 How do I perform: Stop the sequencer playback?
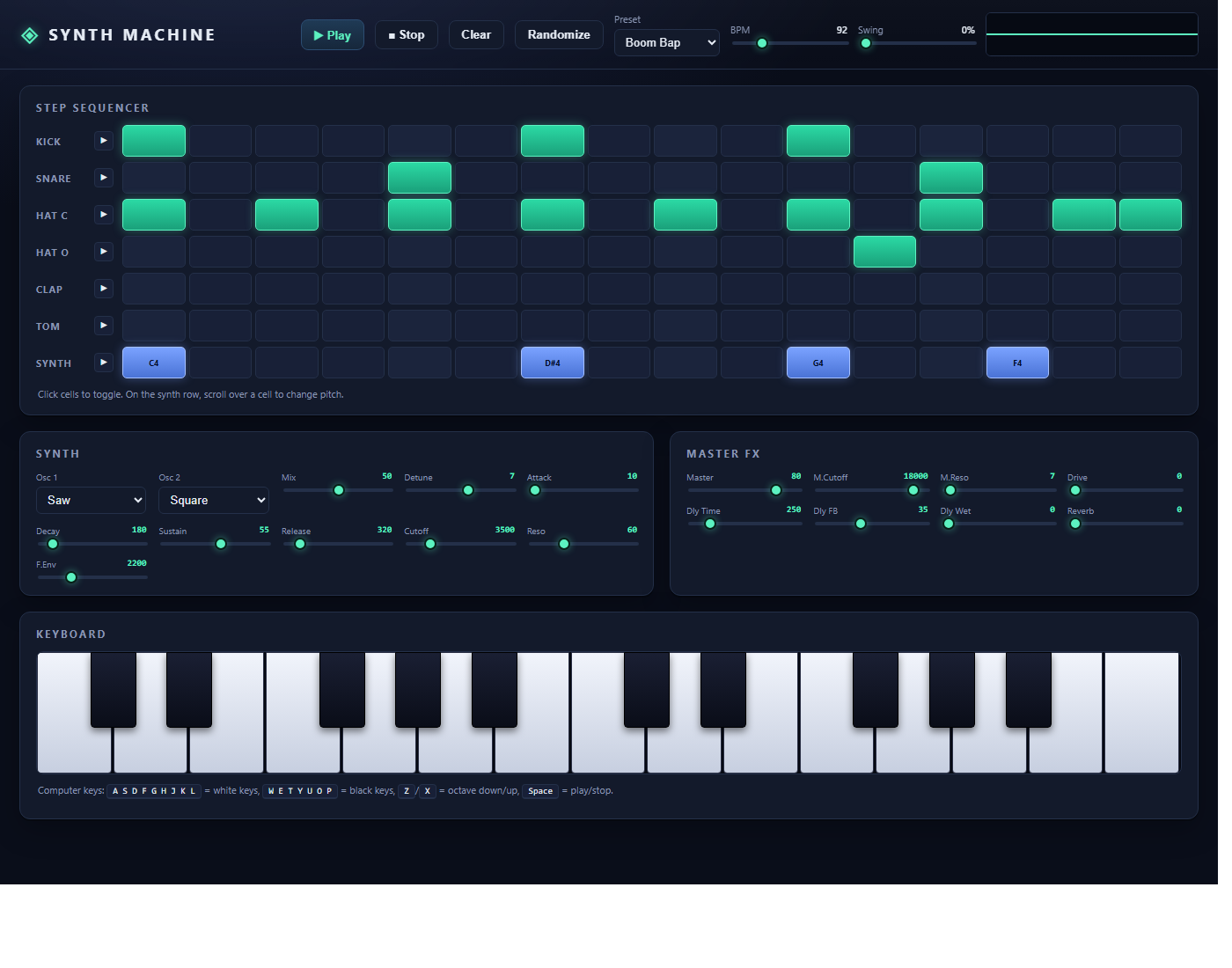[x=407, y=35]
